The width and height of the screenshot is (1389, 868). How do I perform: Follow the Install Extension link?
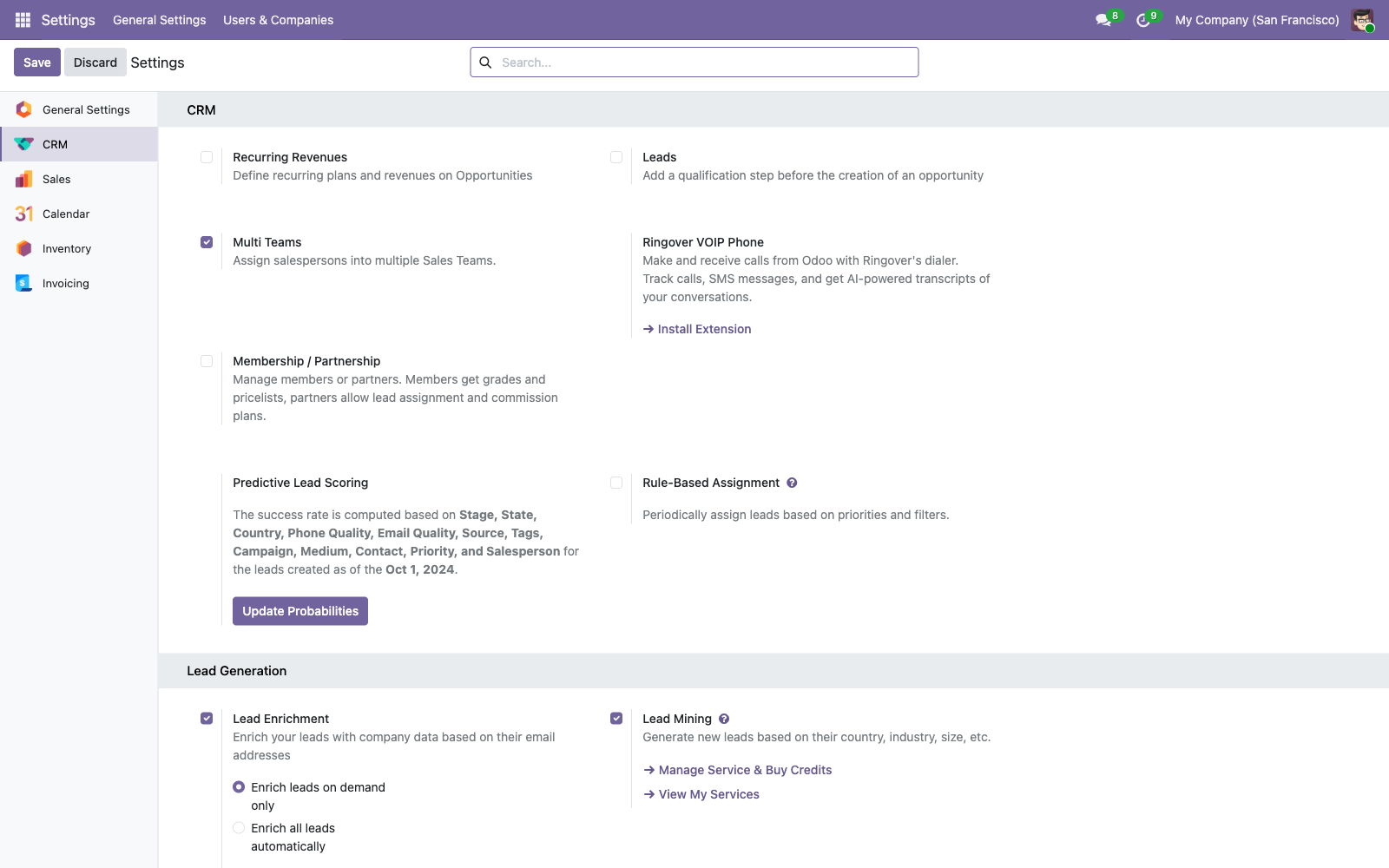click(697, 329)
